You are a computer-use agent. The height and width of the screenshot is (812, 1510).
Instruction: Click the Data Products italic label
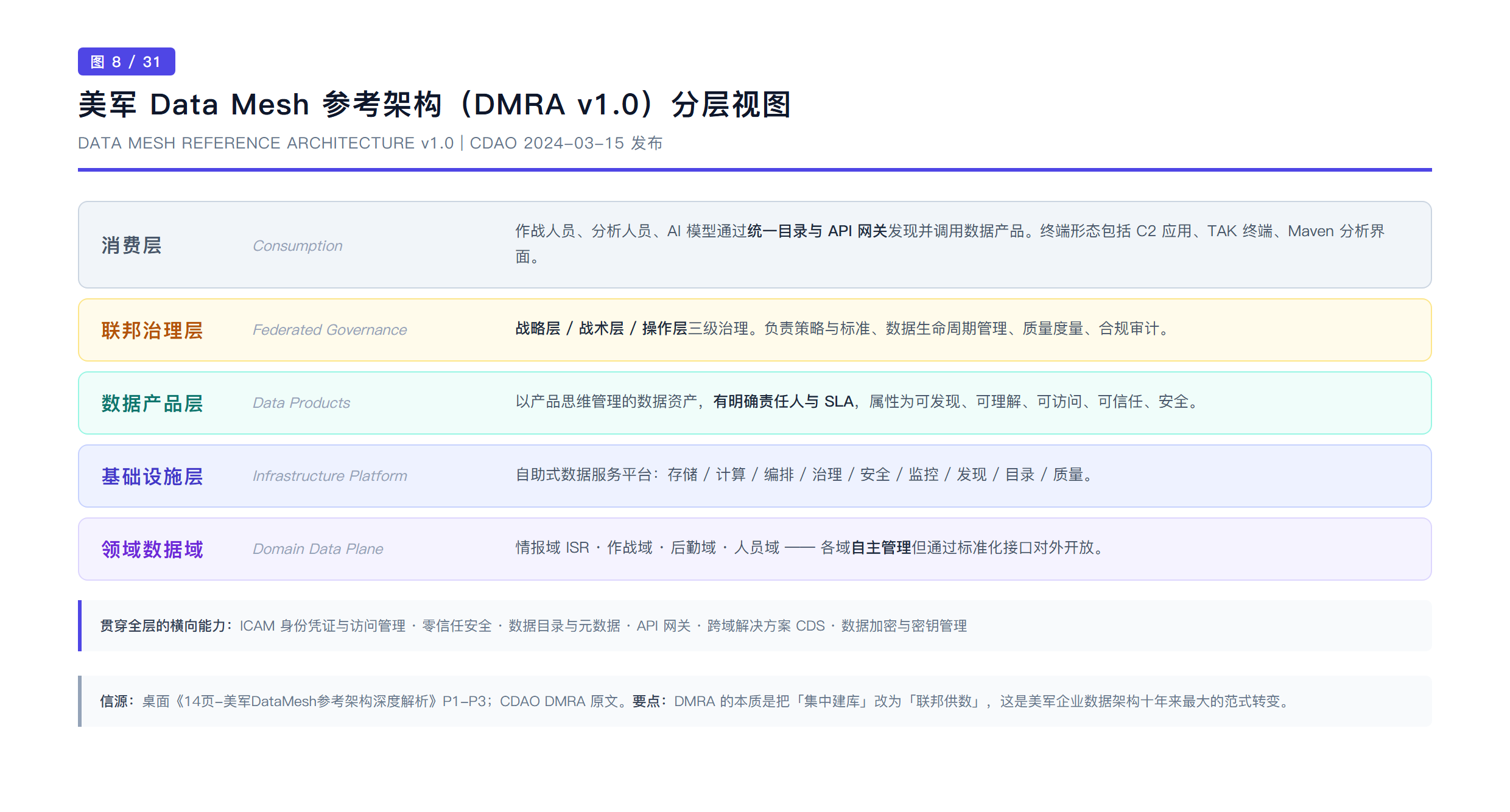pyautogui.click(x=301, y=403)
